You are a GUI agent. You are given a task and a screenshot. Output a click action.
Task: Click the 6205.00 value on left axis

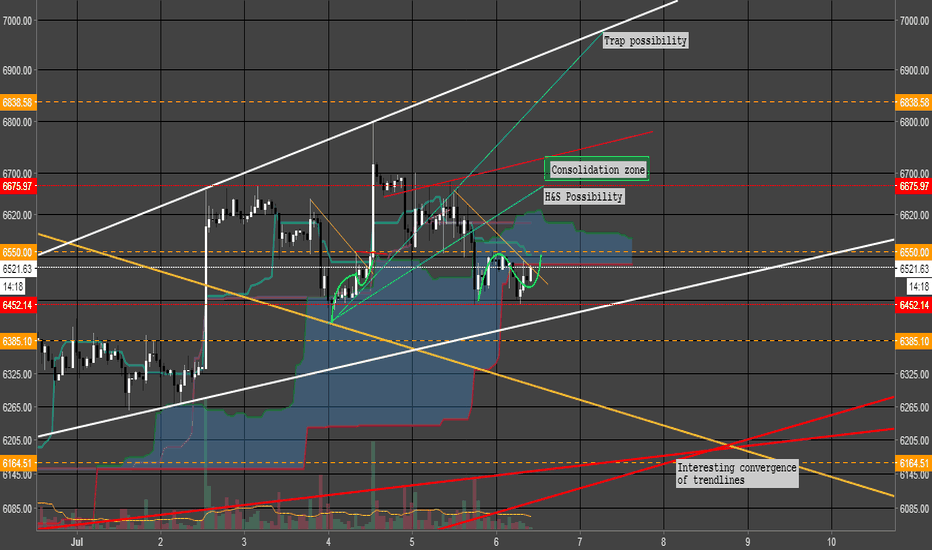(x=17, y=441)
